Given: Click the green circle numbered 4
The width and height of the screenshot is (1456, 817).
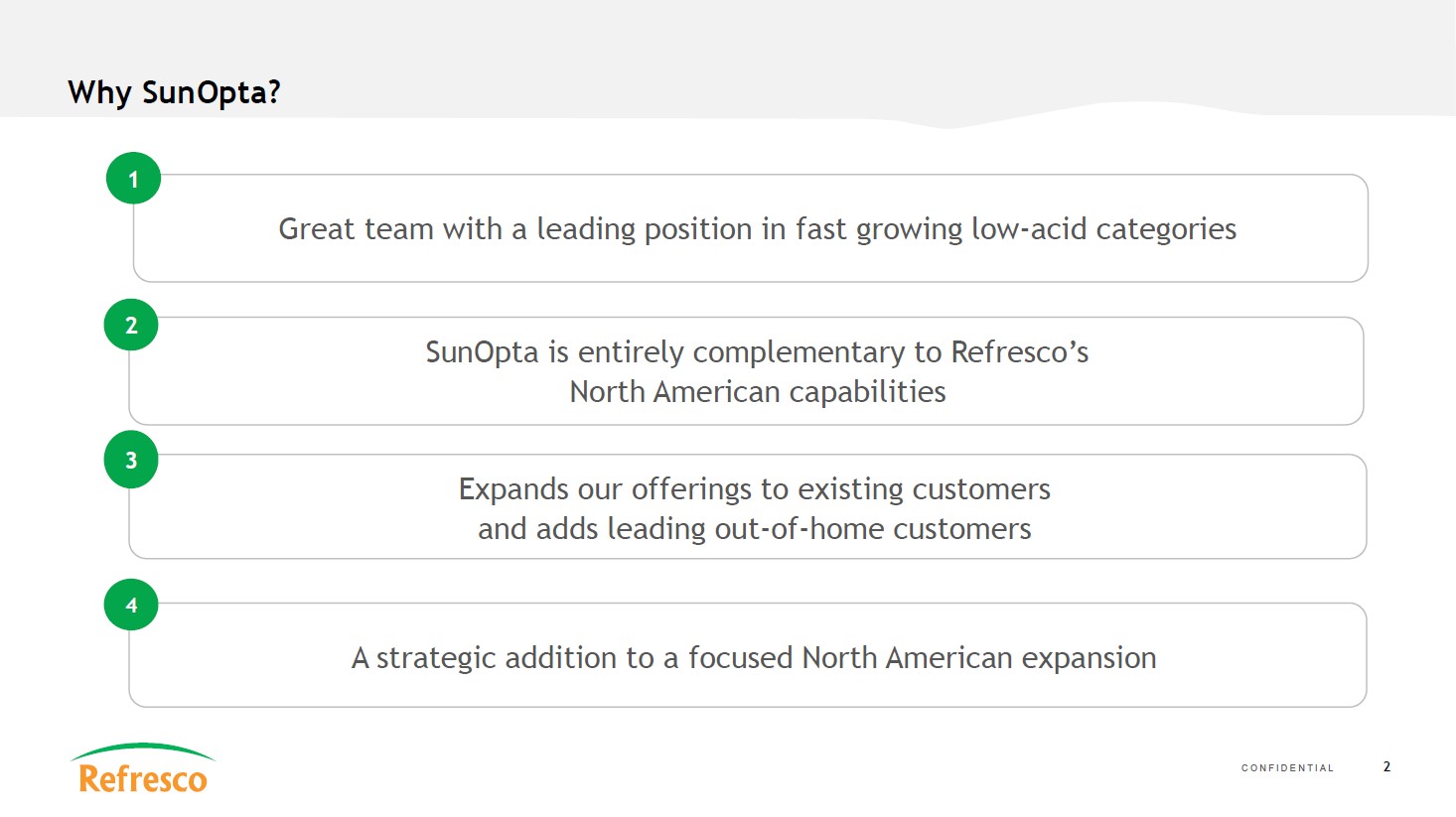Looking at the screenshot, I should click(x=131, y=605).
